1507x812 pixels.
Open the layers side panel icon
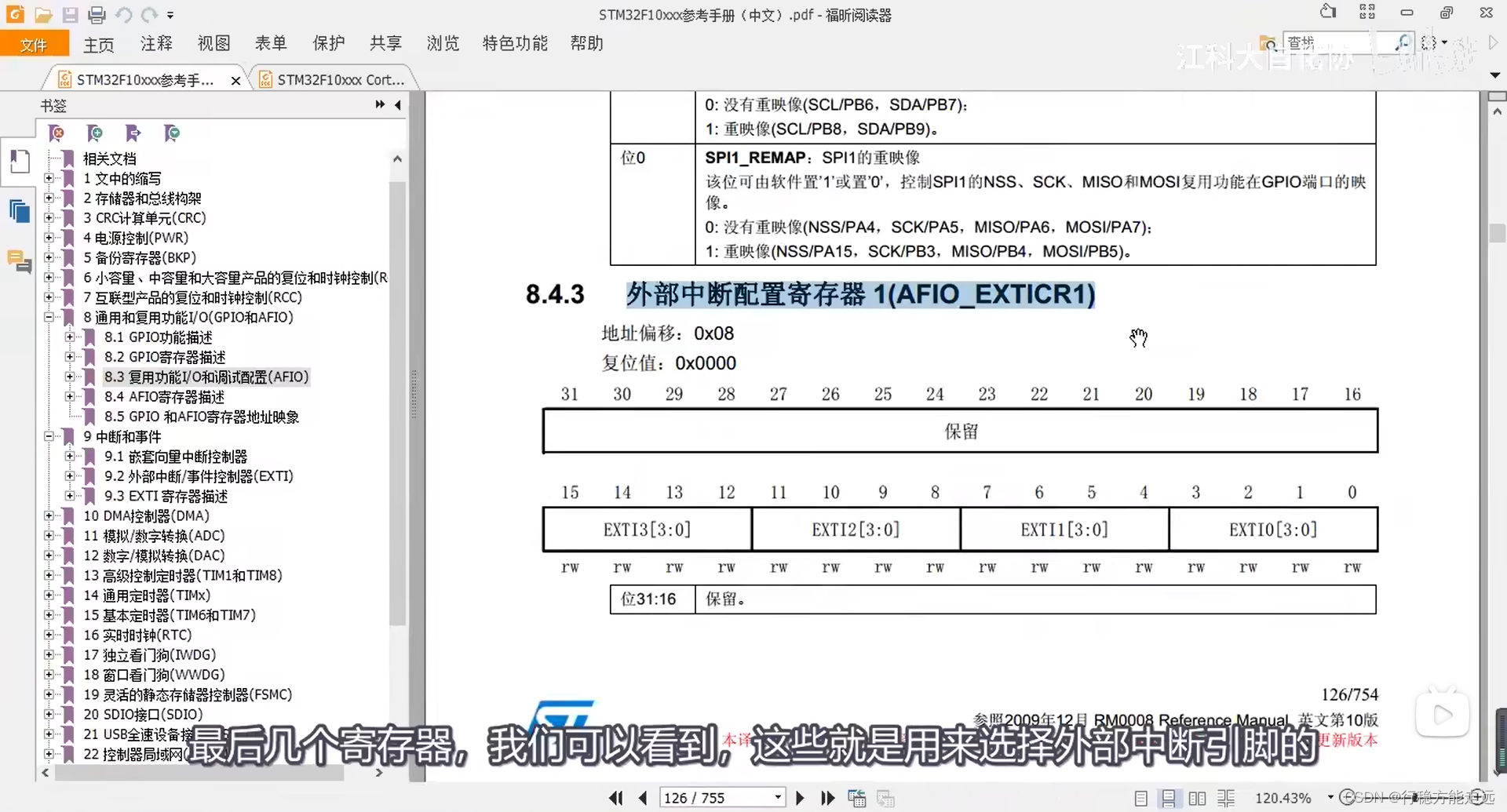[20, 211]
